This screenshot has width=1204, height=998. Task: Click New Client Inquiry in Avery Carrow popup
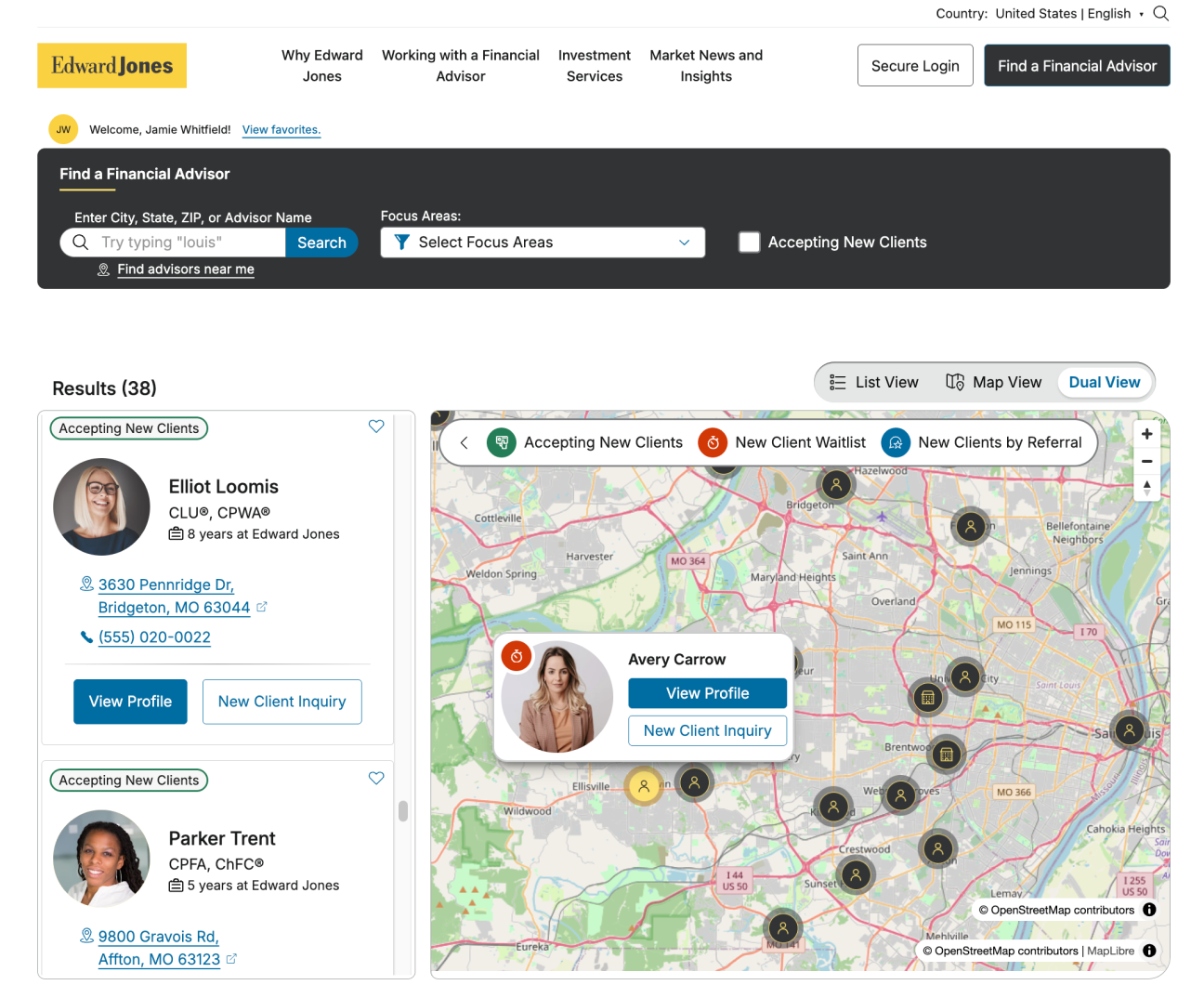[x=707, y=730]
